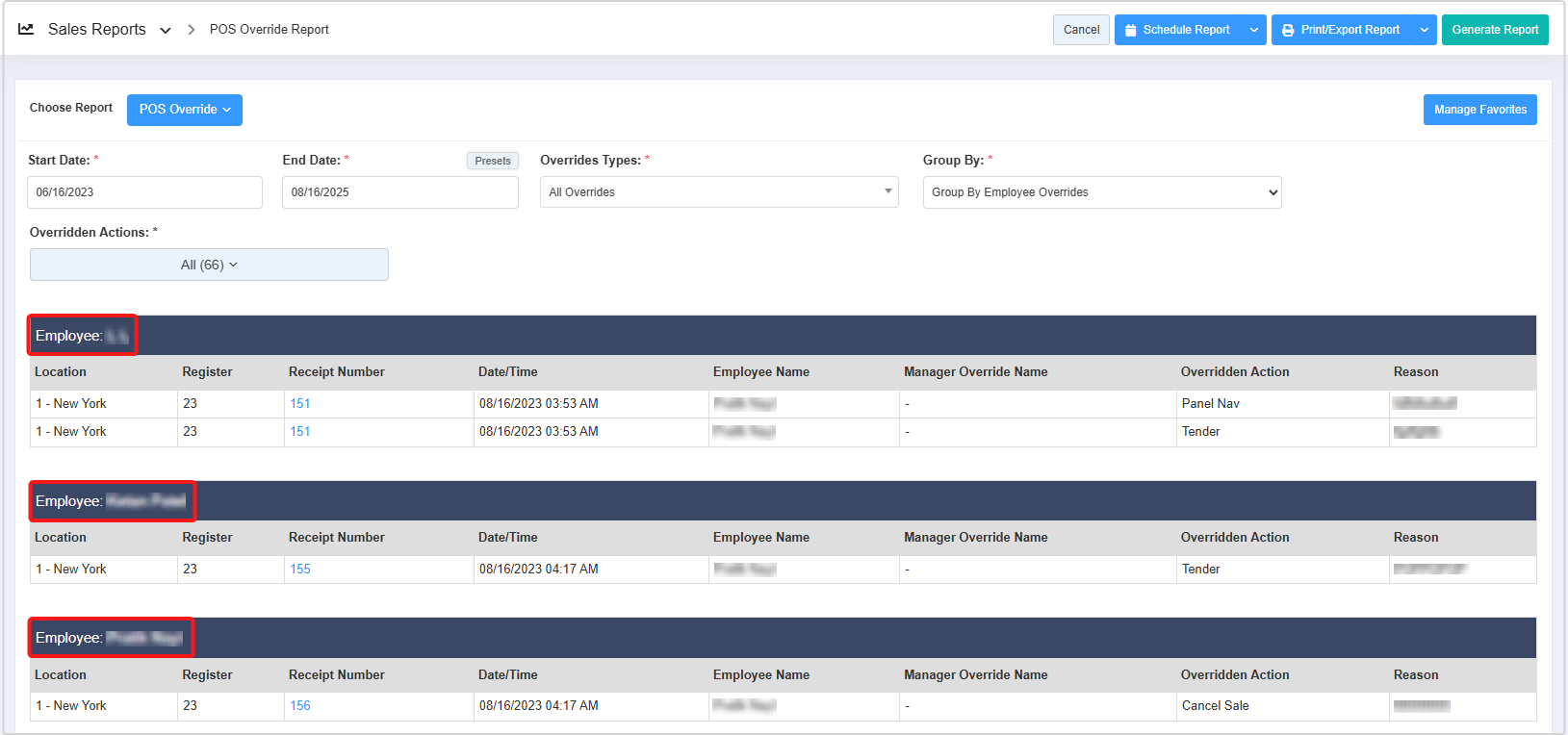Click the Start Date input field
The height and width of the screenshot is (735, 1568).
(144, 192)
